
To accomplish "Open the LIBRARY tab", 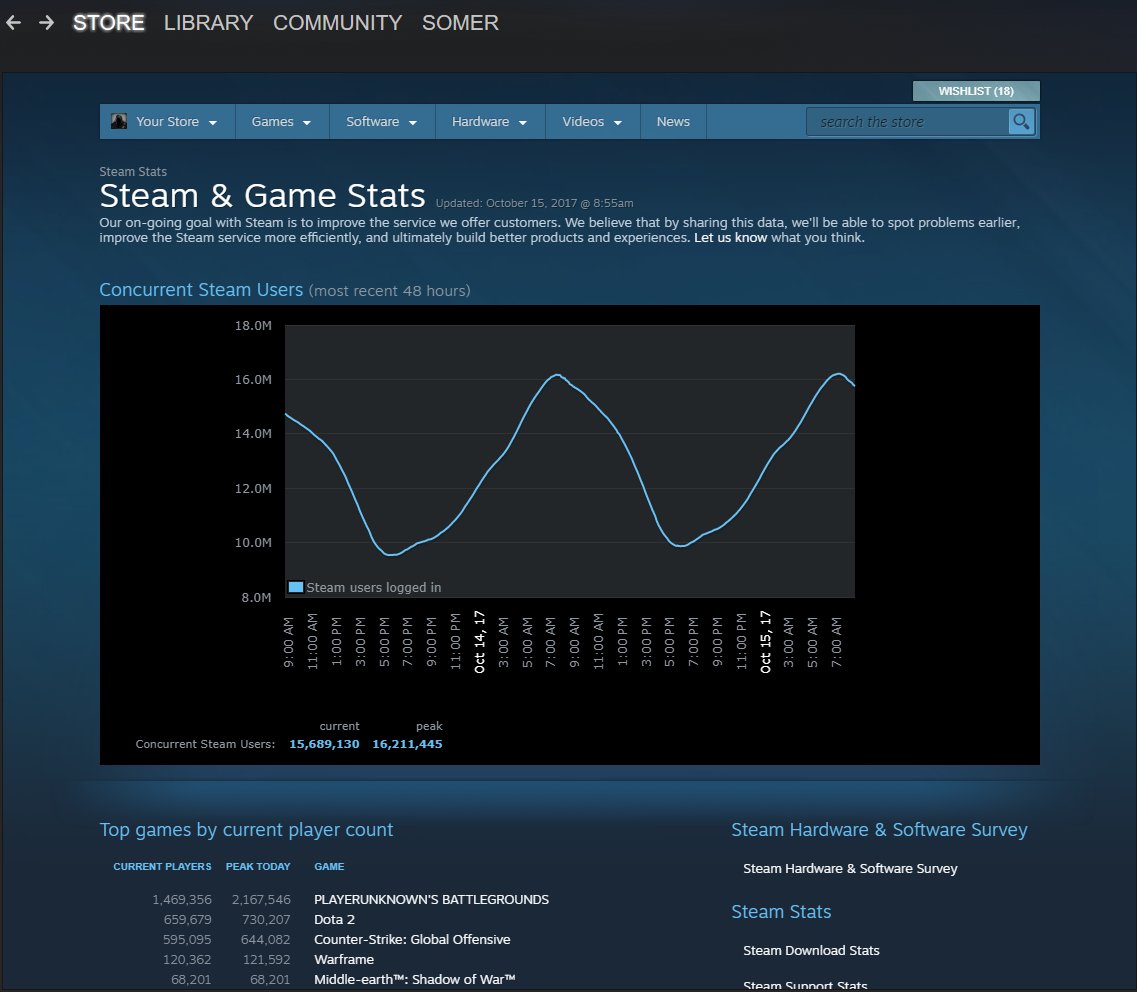I will (x=208, y=22).
